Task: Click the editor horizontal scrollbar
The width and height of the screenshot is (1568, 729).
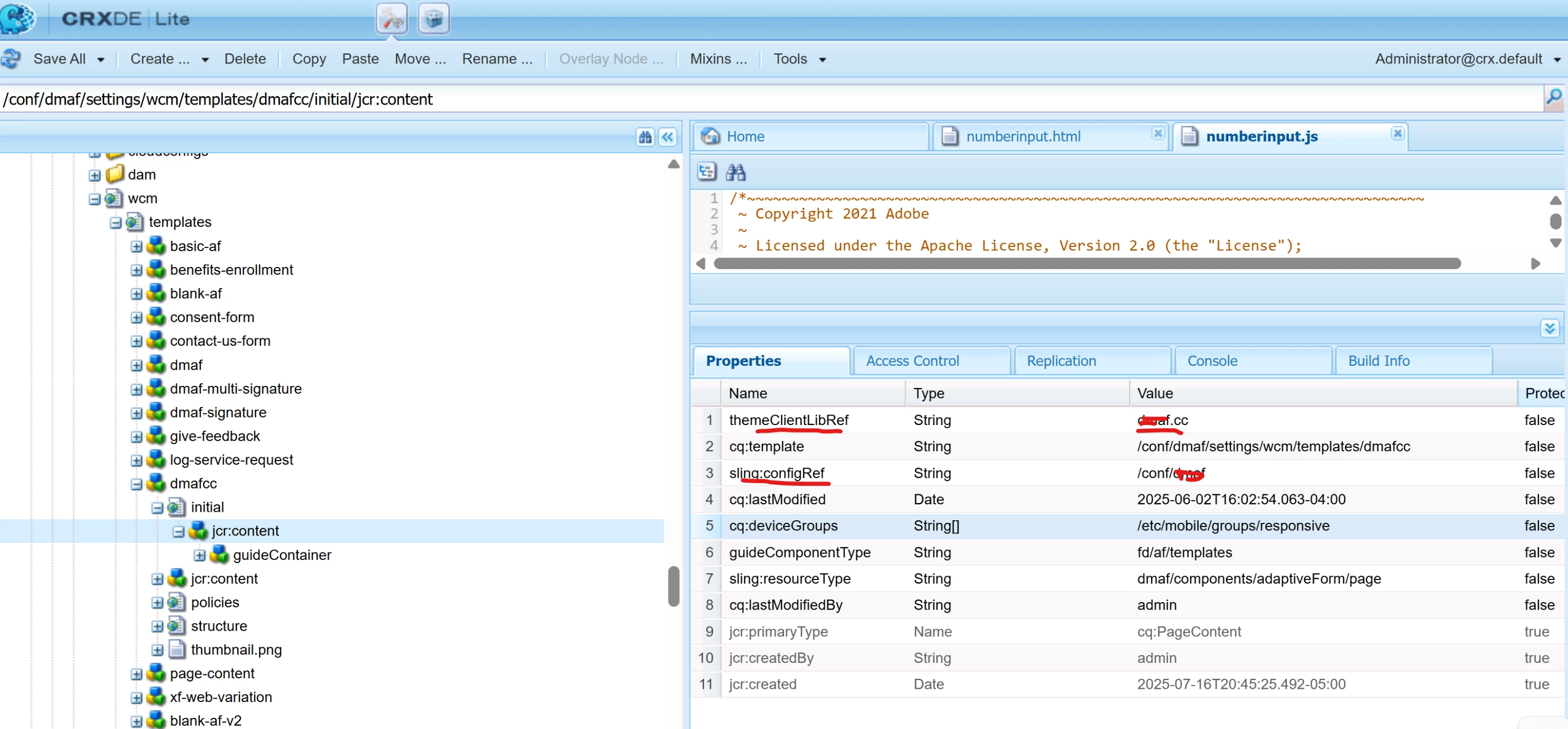Action: pos(1087,264)
